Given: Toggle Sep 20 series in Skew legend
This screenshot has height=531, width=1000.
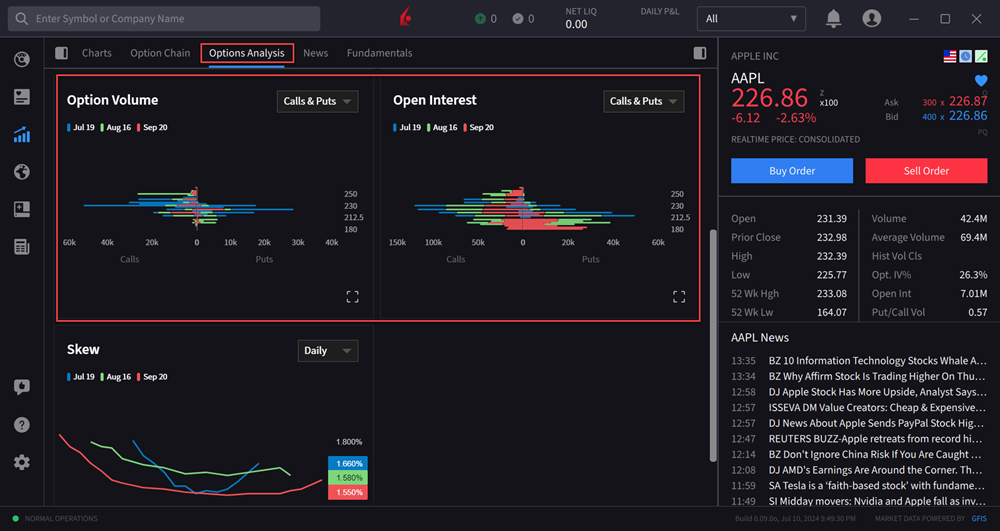Looking at the screenshot, I should pos(152,377).
